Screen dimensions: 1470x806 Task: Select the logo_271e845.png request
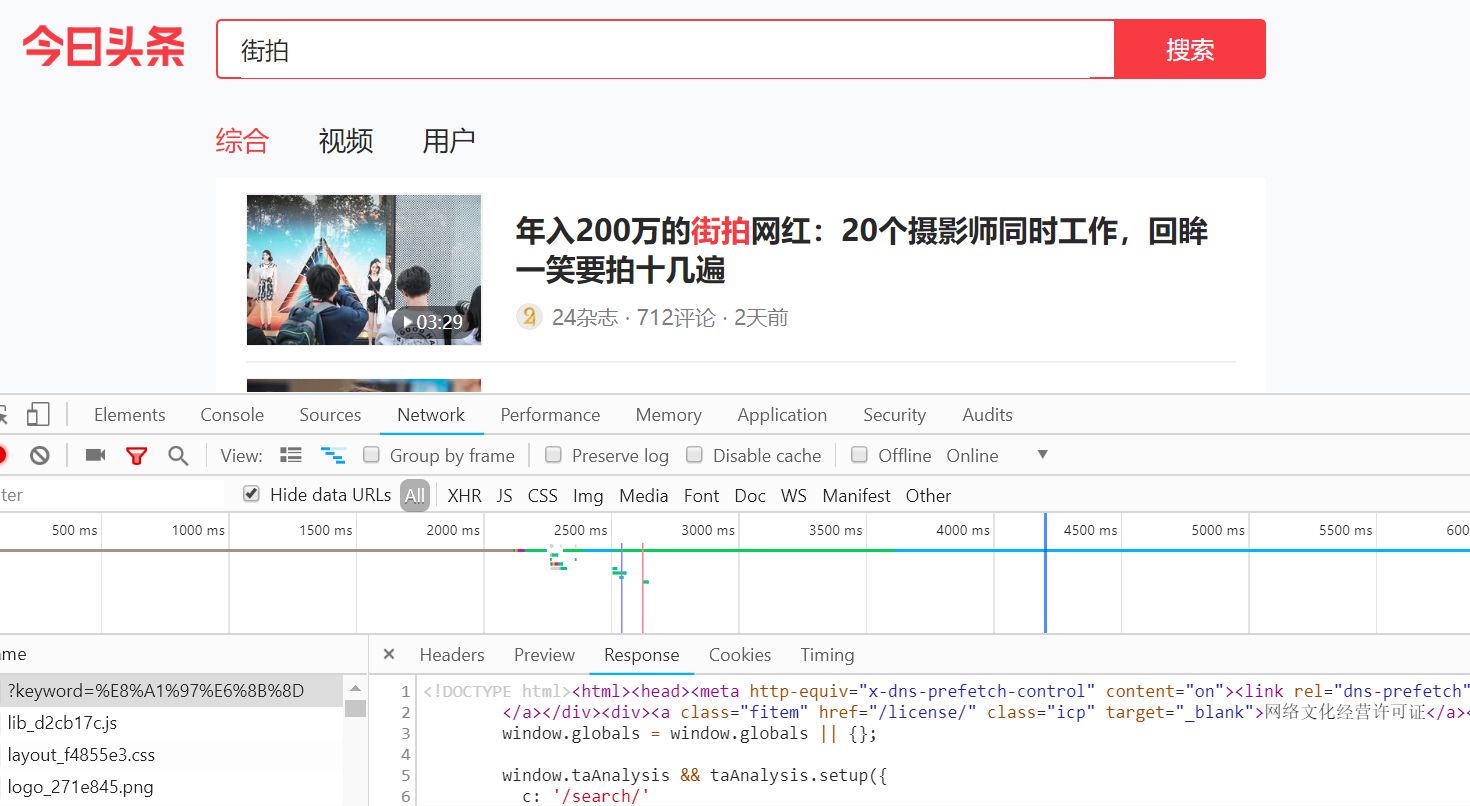[x=171, y=787]
